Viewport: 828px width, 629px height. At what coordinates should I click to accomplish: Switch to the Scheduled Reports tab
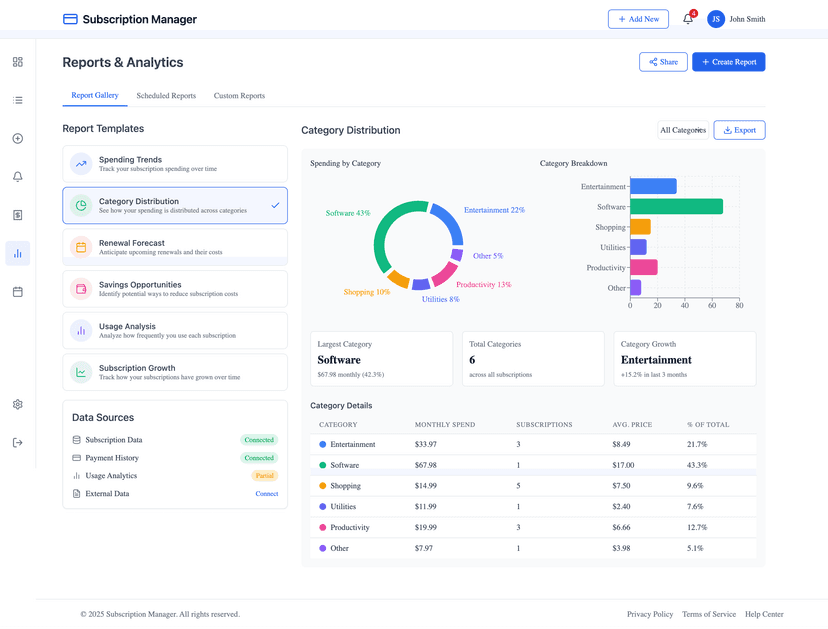pyautogui.click(x=169, y=96)
